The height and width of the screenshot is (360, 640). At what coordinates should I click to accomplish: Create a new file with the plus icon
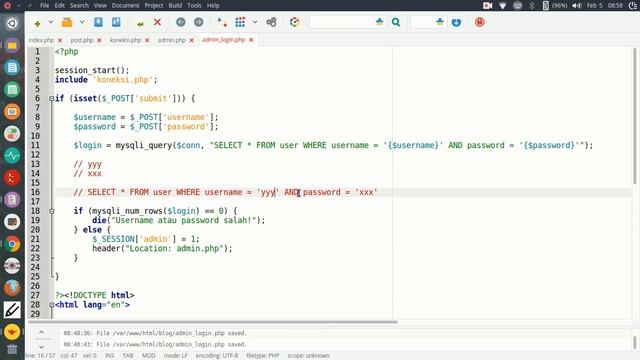[x=37, y=23]
